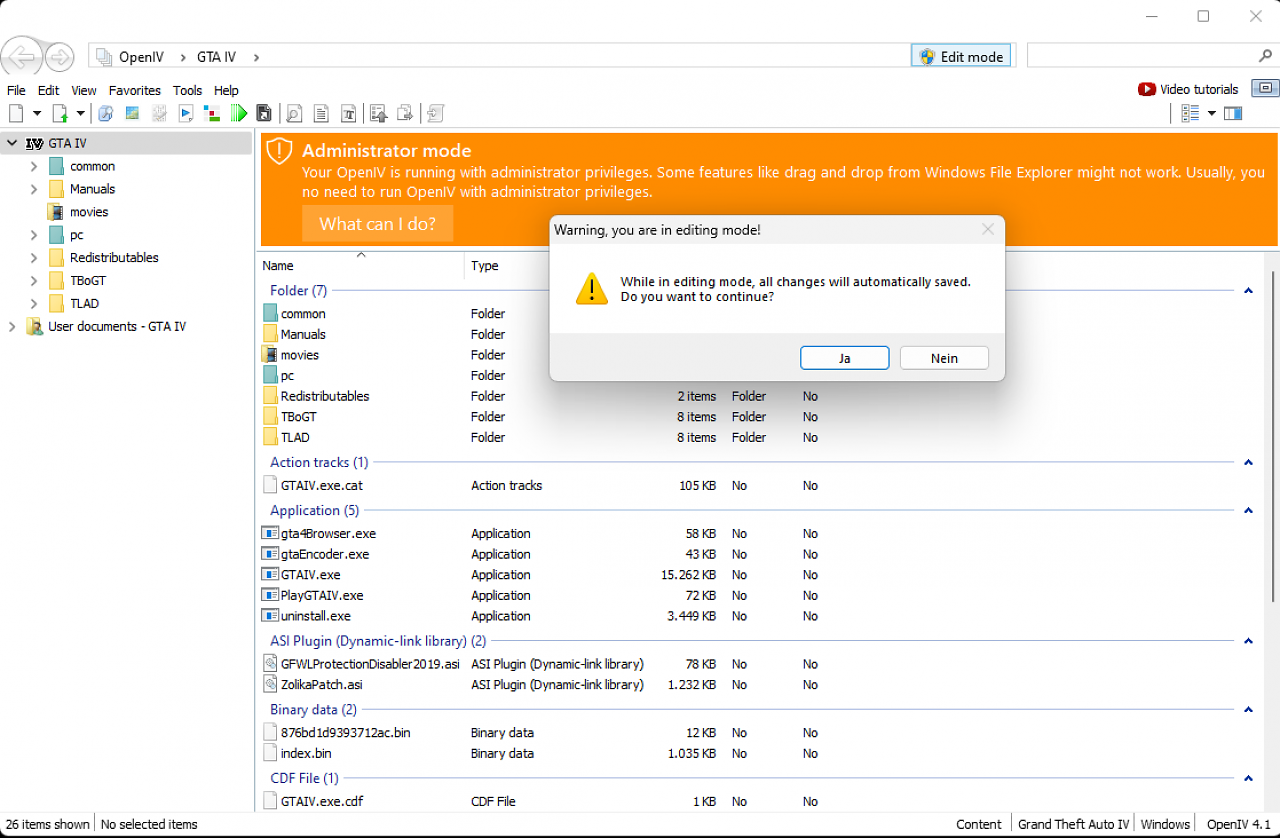This screenshot has width=1280, height=838.
Task: Select the GTAIV.exe file row
Action: tap(310, 575)
